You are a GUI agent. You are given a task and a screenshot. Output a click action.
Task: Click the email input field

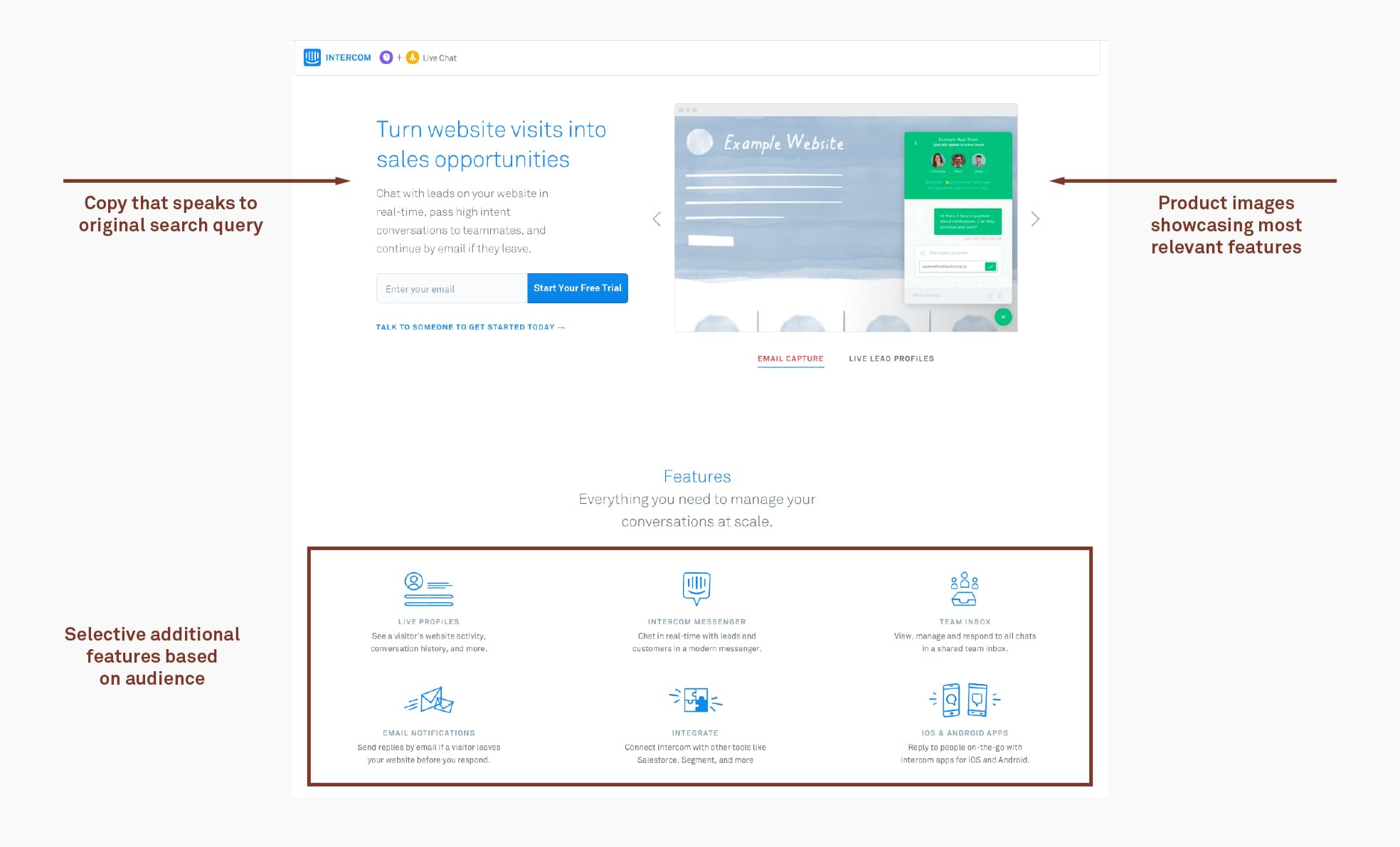(x=450, y=288)
